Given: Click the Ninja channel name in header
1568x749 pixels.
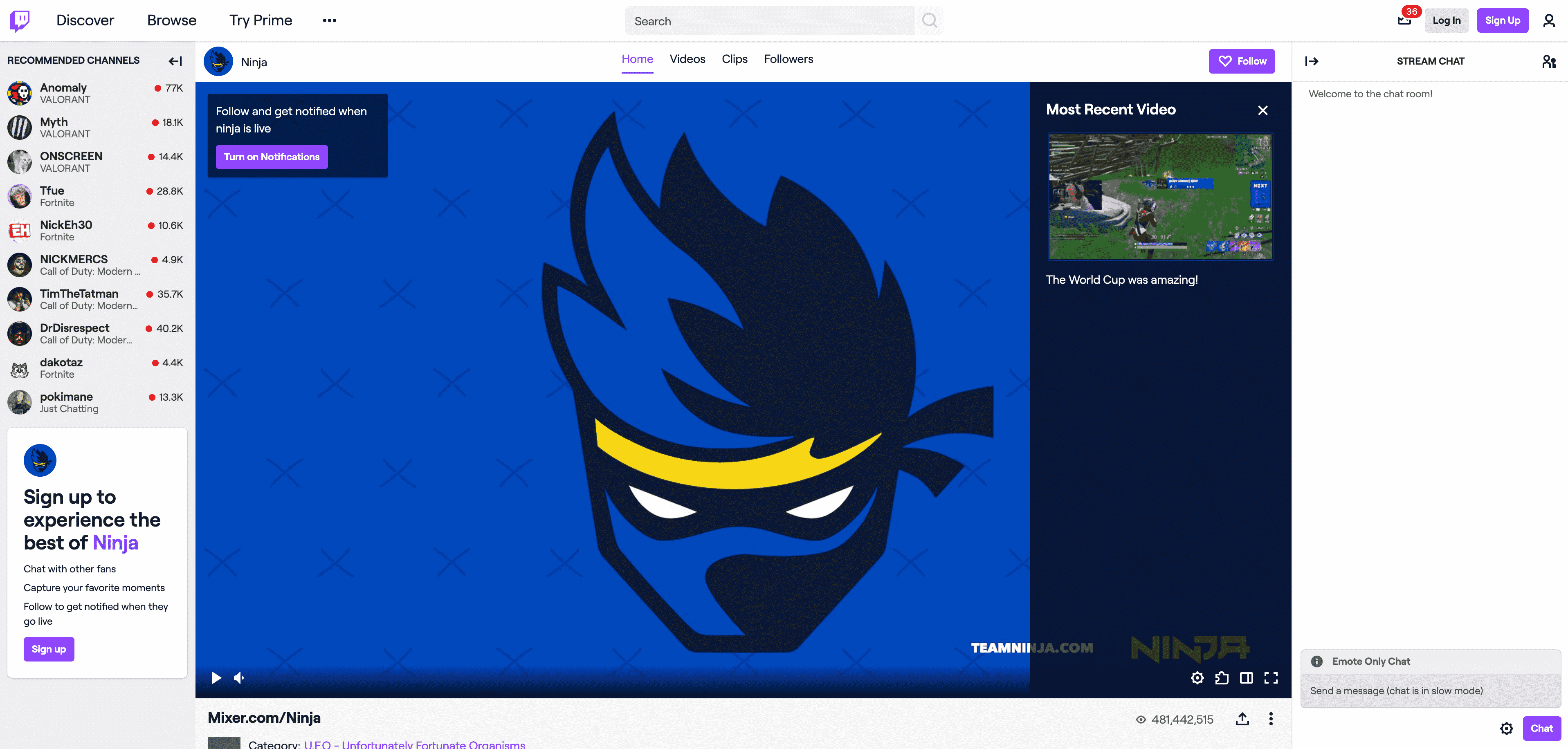Looking at the screenshot, I should tap(254, 62).
